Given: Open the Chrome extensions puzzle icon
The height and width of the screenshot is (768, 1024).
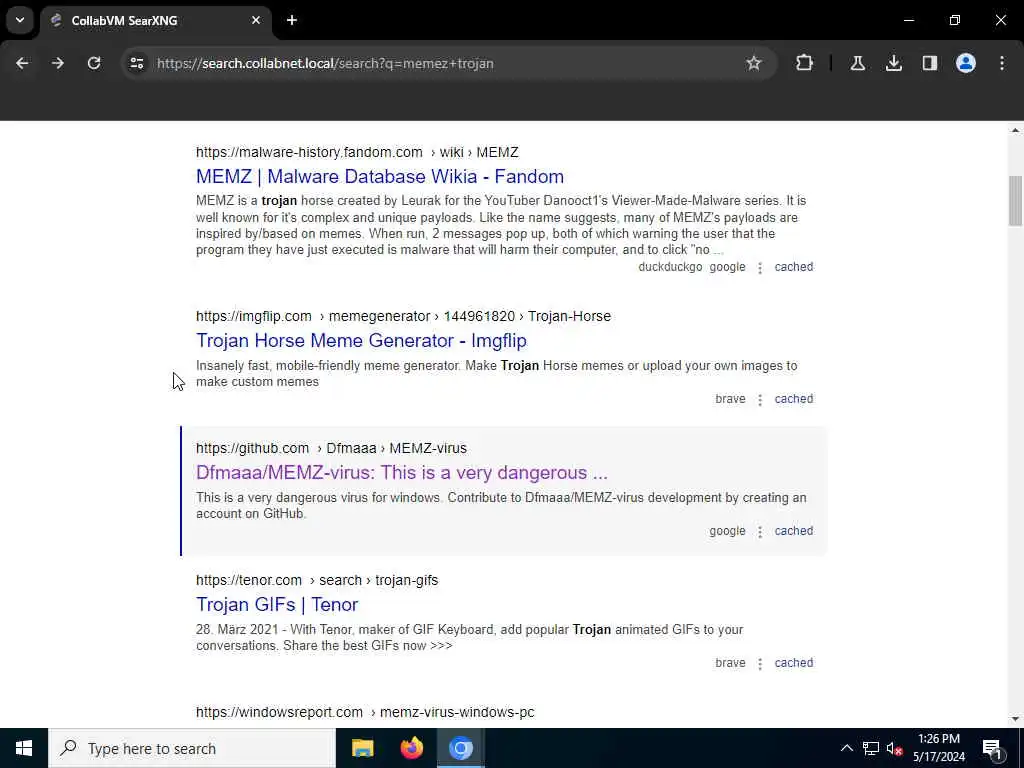Looking at the screenshot, I should point(805,63).
